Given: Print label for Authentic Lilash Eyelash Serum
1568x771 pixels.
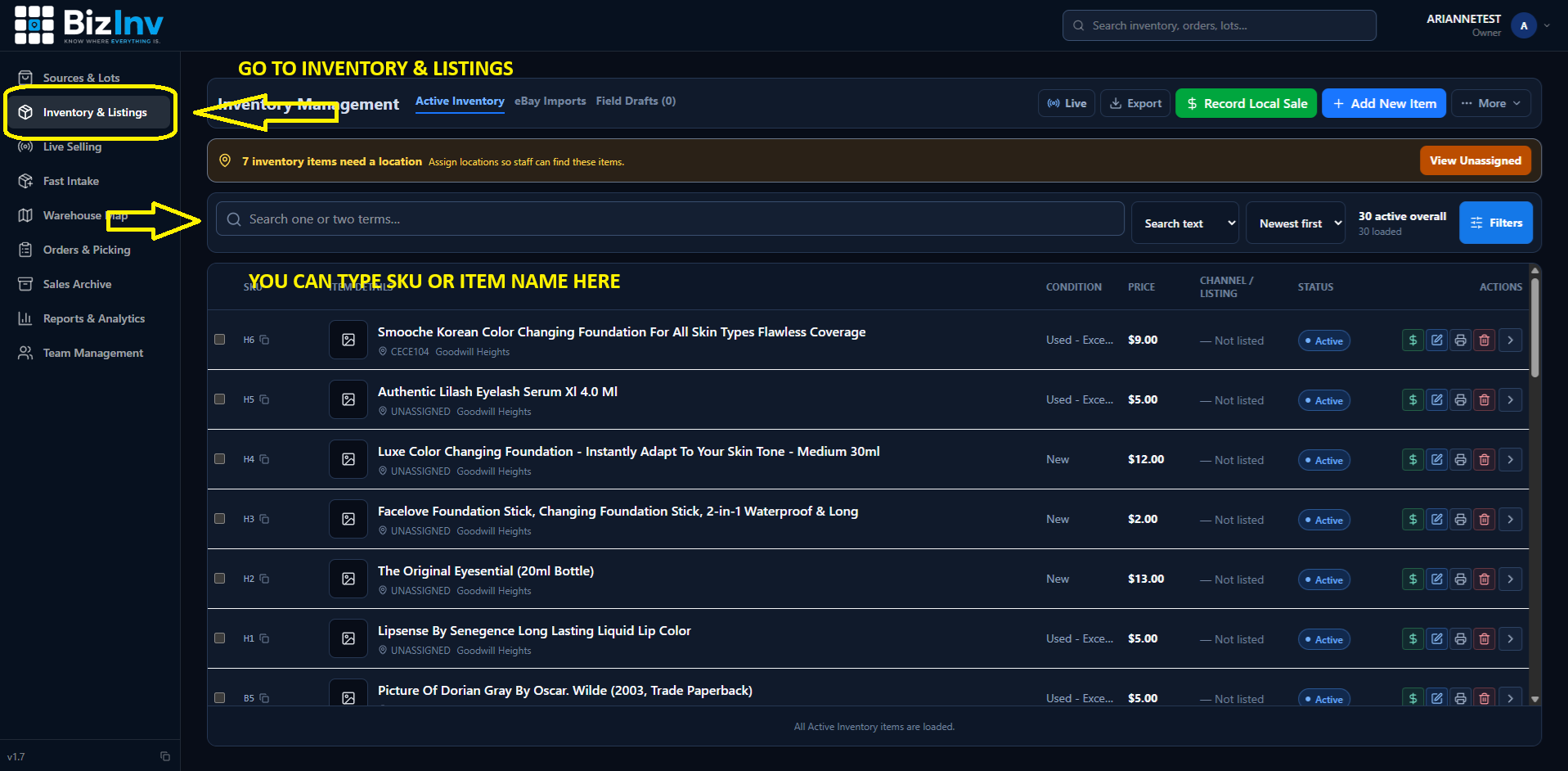Looking at the screenshot, I should [1460, 399].
